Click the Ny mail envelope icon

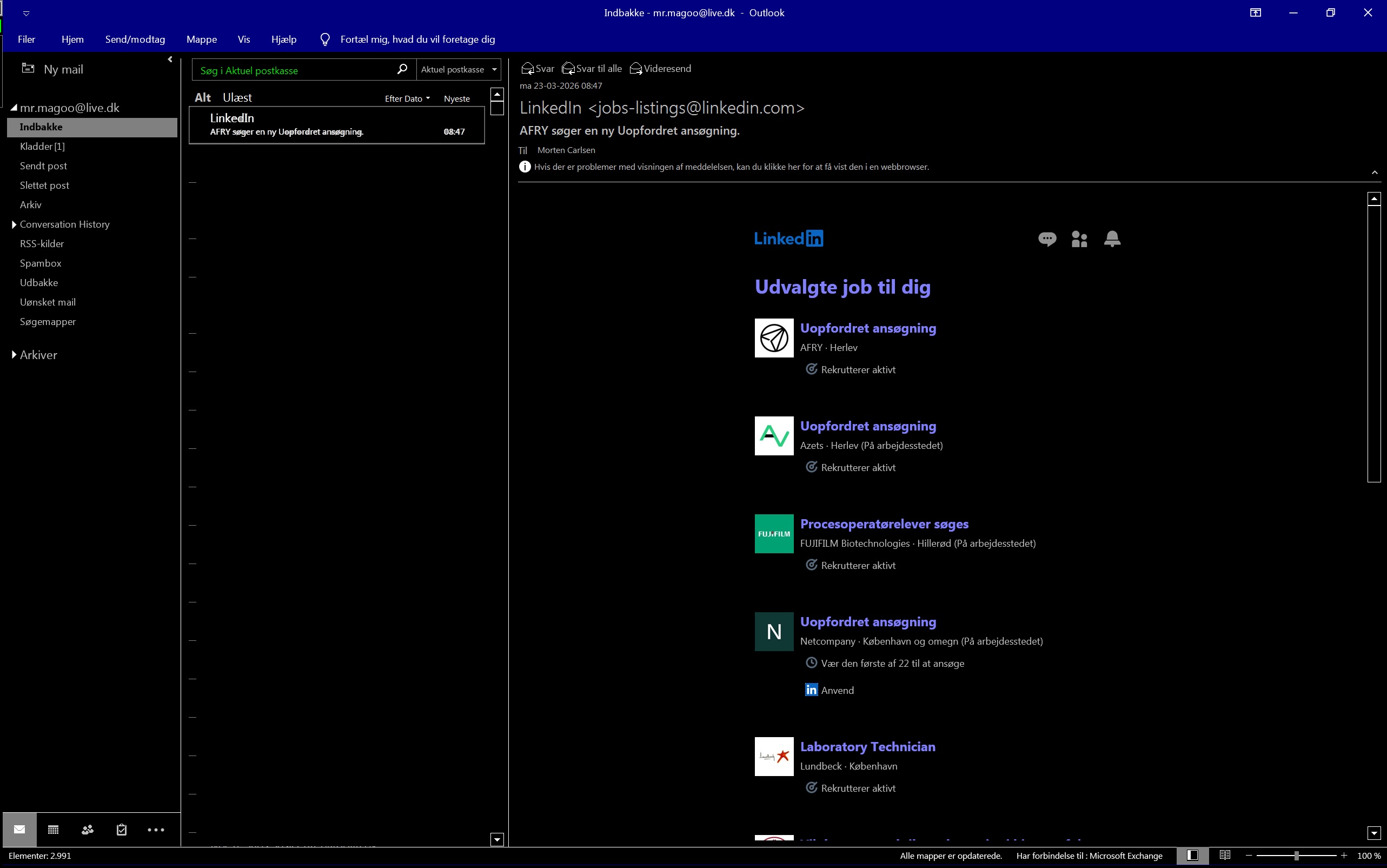coord(28,68)
